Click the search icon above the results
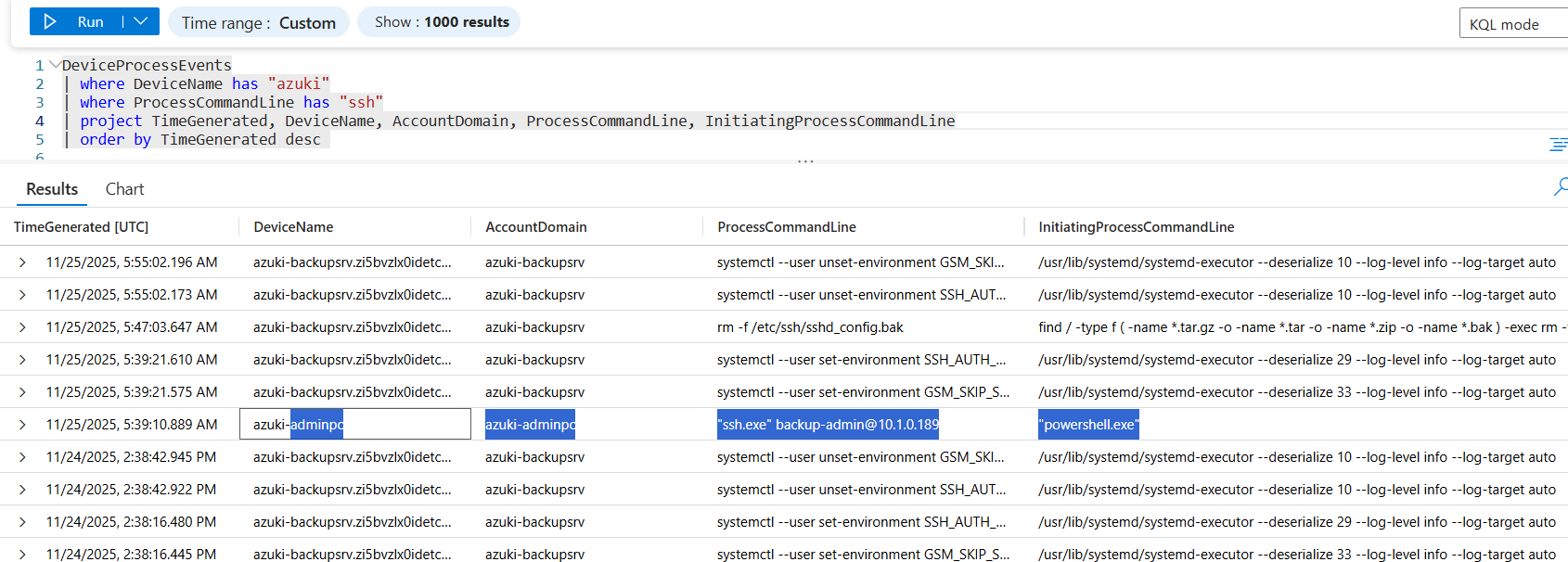 coord(1561,186)
